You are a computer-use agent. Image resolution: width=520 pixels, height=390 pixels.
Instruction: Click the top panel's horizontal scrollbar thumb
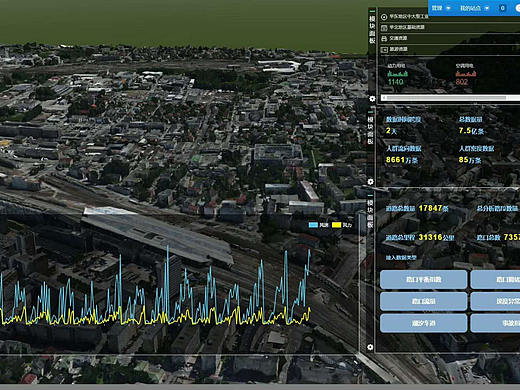(447, 98)
